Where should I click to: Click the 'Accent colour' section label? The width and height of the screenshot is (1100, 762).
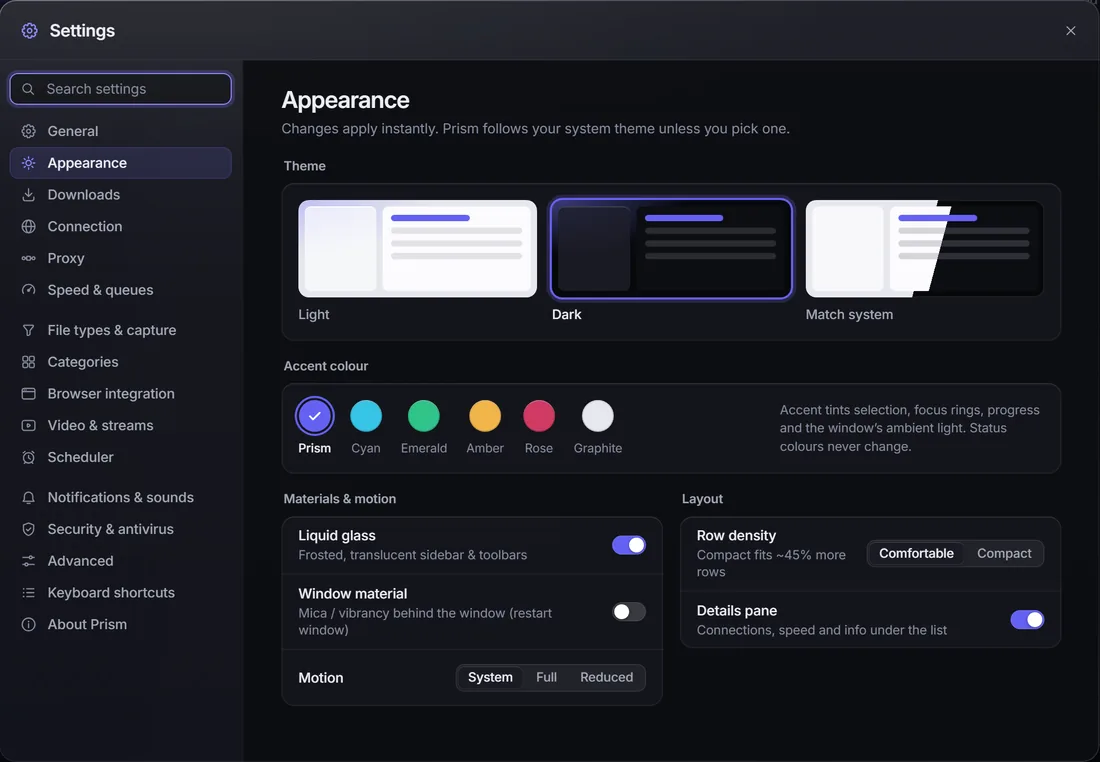[326, 366]
